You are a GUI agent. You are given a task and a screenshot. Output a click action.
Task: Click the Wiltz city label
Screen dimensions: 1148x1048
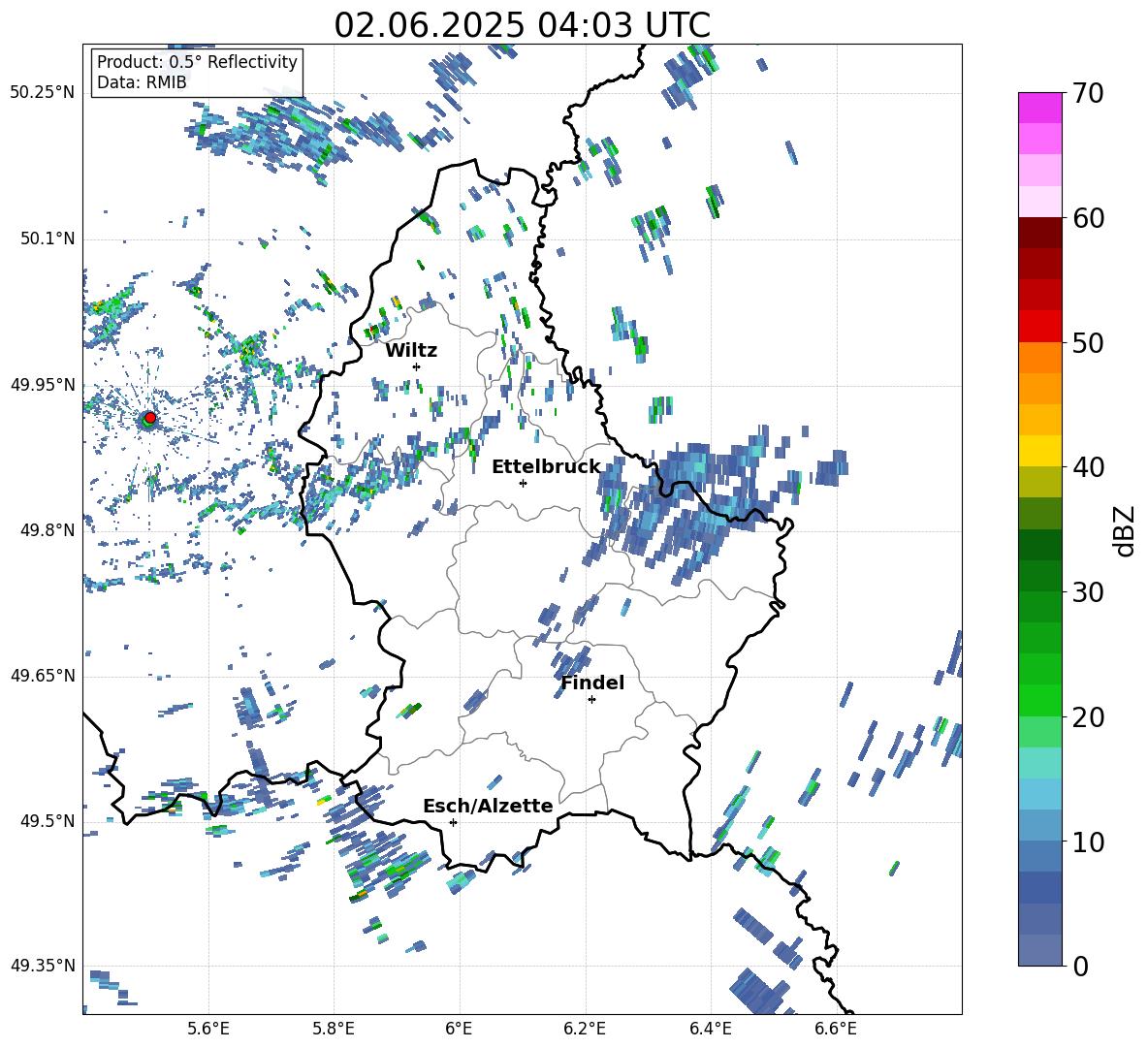(x=411, y=351)
